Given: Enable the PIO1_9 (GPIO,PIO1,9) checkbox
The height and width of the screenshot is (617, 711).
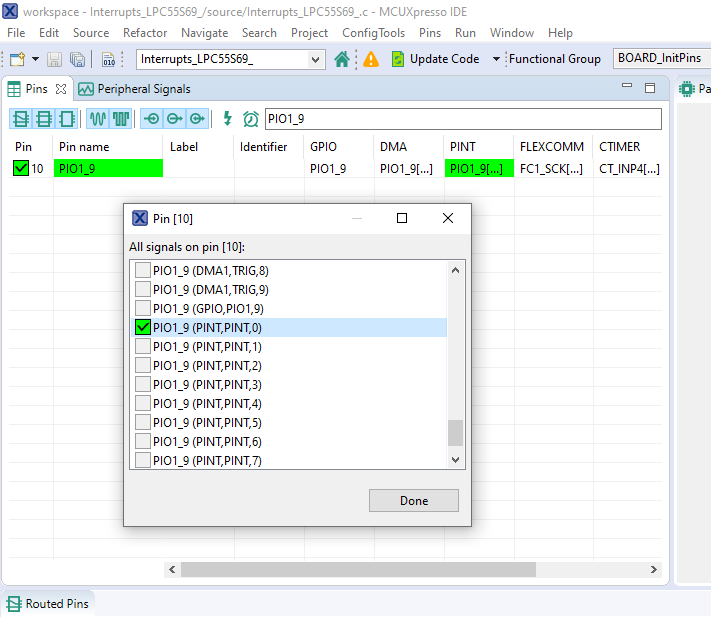Looking at the screenshot, I should point(143,308).
